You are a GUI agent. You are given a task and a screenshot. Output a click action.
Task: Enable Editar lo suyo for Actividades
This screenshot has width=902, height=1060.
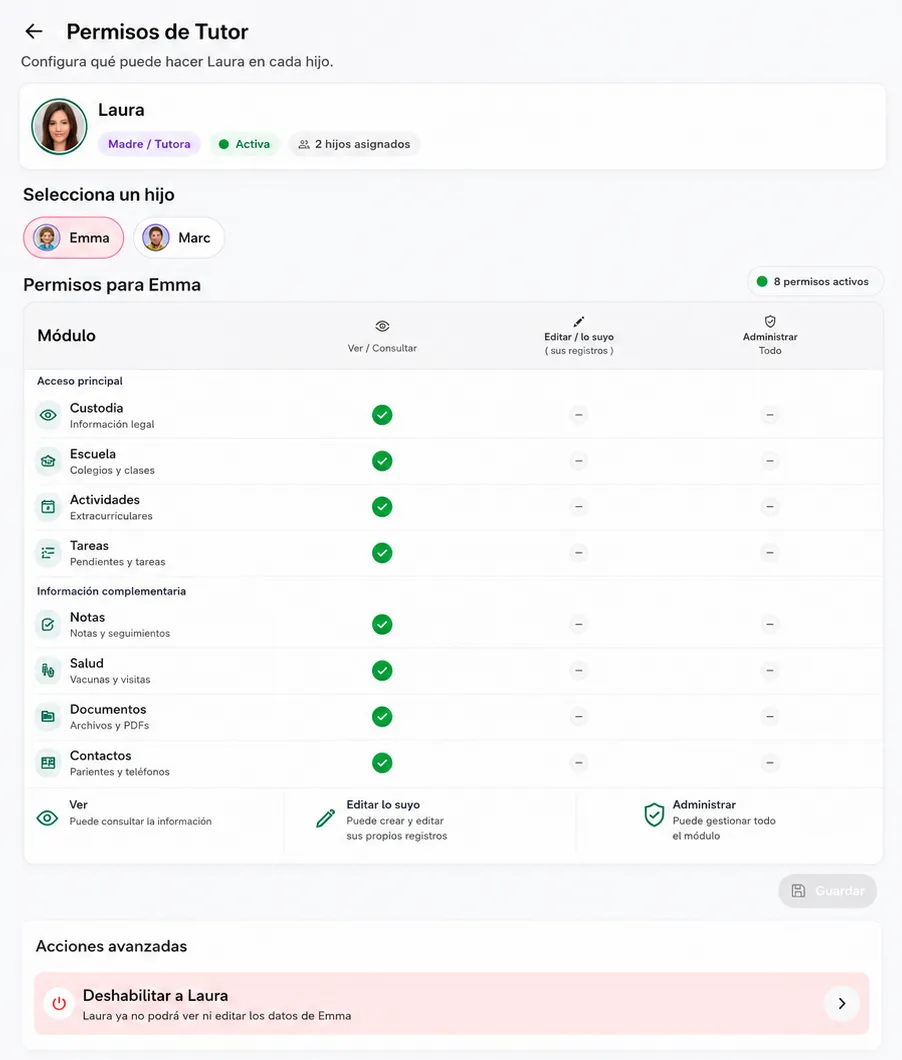579,507
